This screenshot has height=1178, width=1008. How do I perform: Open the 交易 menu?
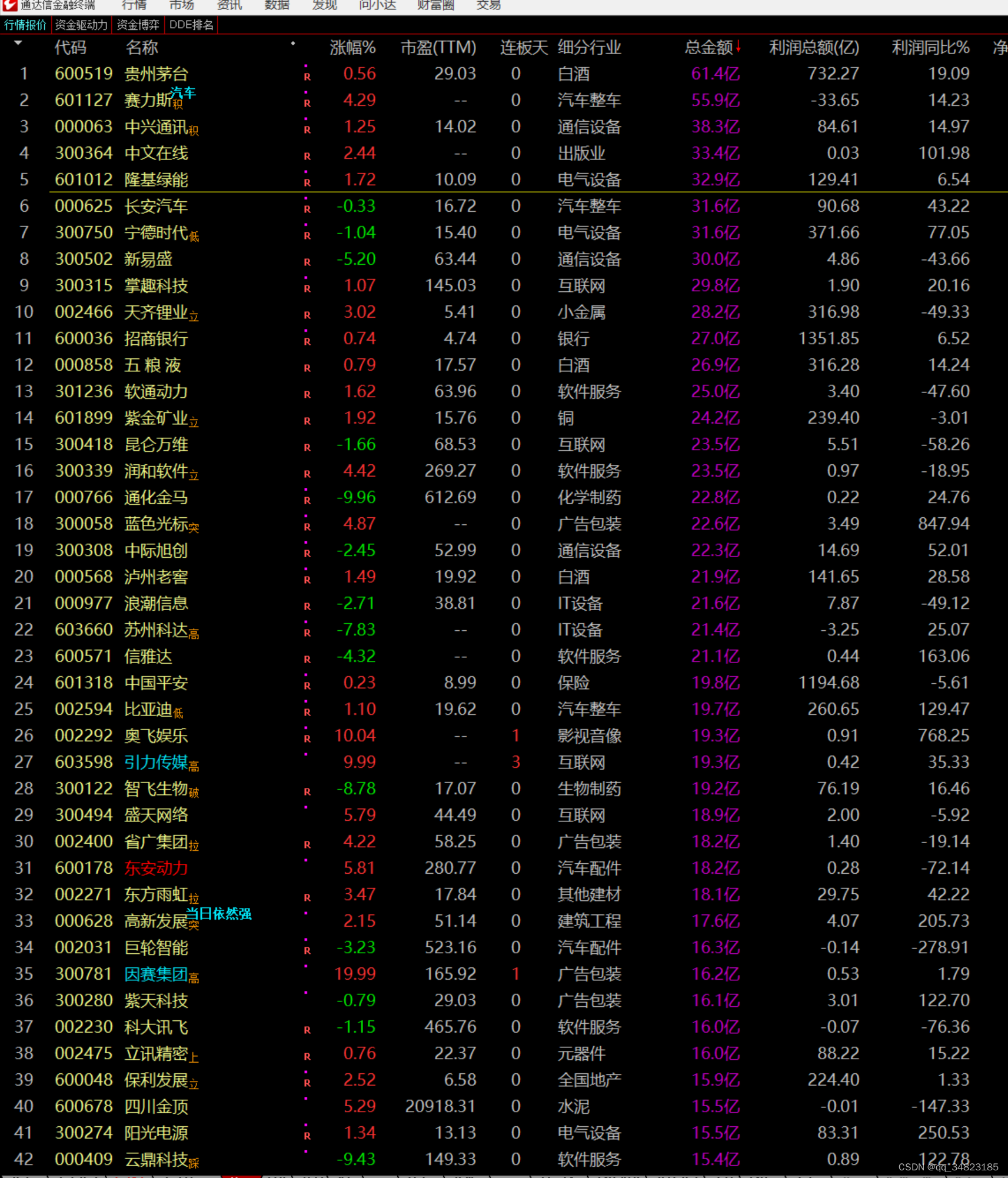pyautogui.click(x=488, y=5)
